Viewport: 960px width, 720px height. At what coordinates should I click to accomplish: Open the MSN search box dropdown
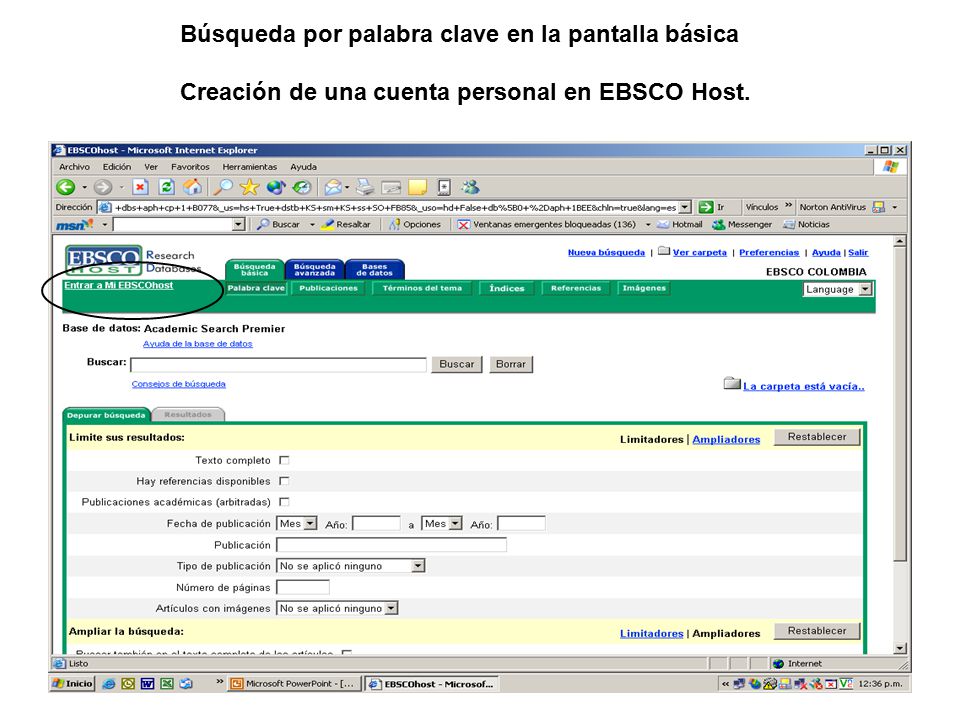[239, 225]
